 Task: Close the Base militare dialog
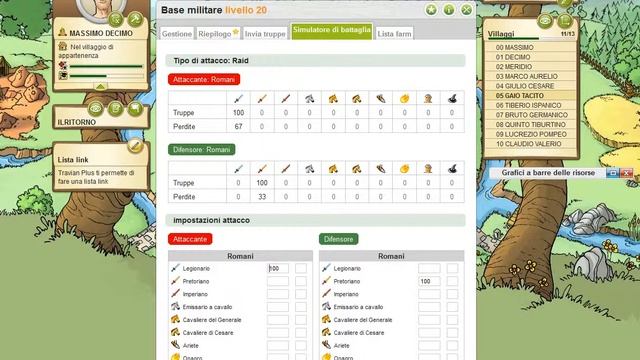click(466, 10)
